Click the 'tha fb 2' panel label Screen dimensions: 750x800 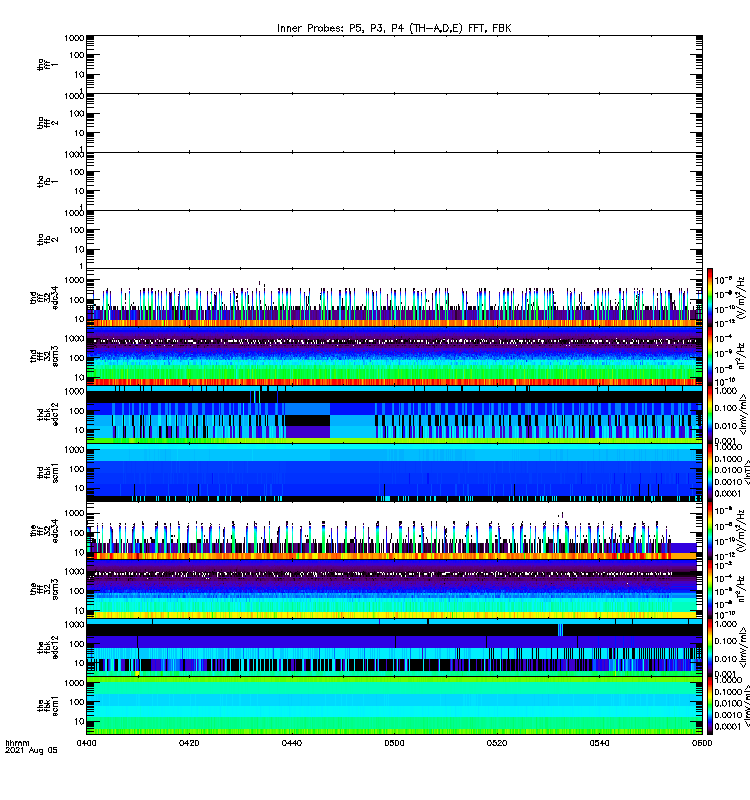pos(47,239)
